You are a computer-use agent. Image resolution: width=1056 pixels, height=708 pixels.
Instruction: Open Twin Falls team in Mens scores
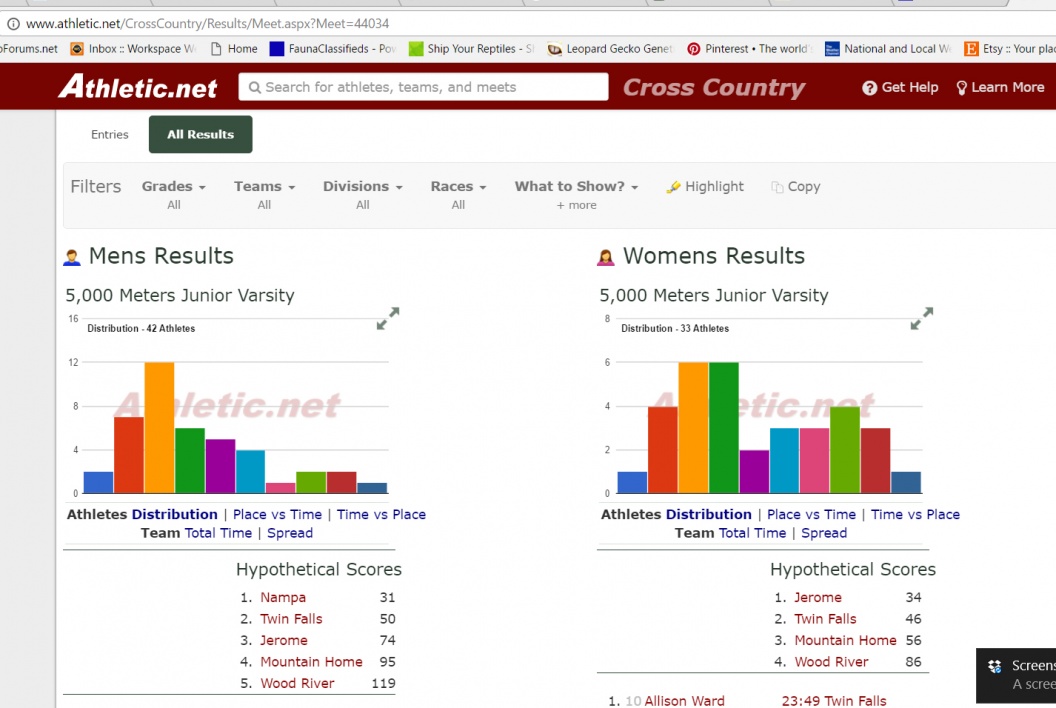[291, 619]
